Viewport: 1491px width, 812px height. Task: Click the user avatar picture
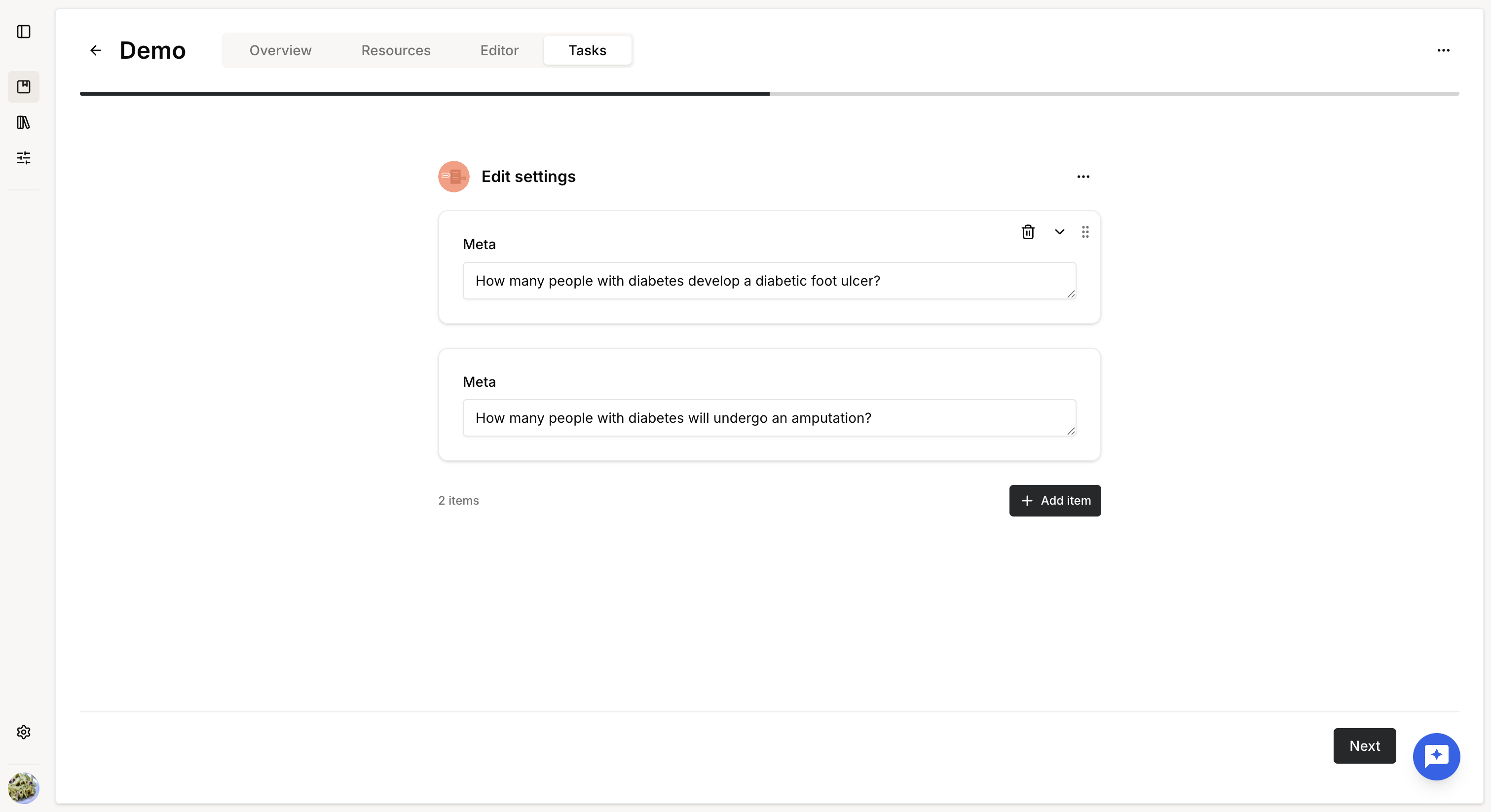tap(24, 788)
